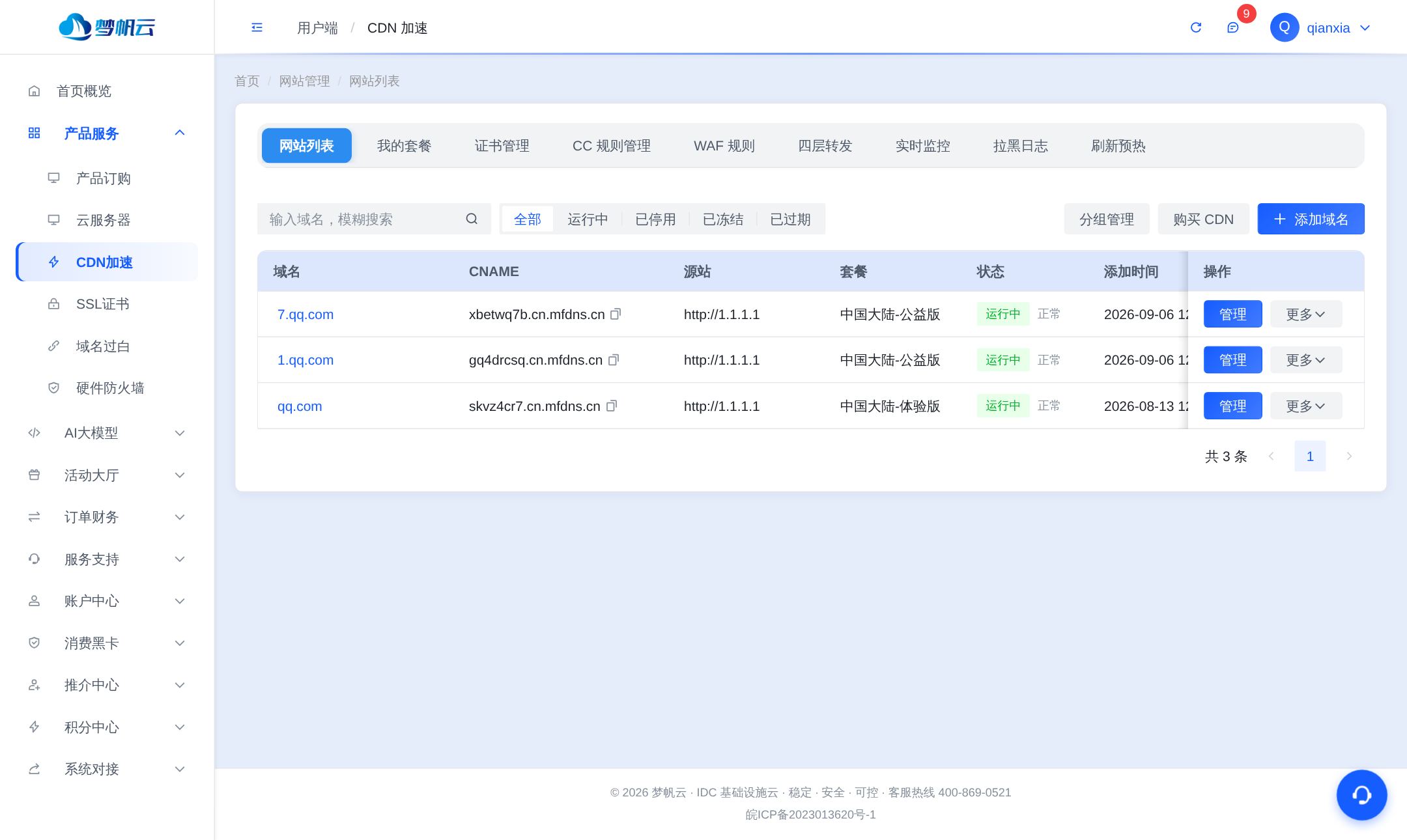Expand the 账户中心 sidebar group
1407x840 pixels.
(x=107, y=601)
